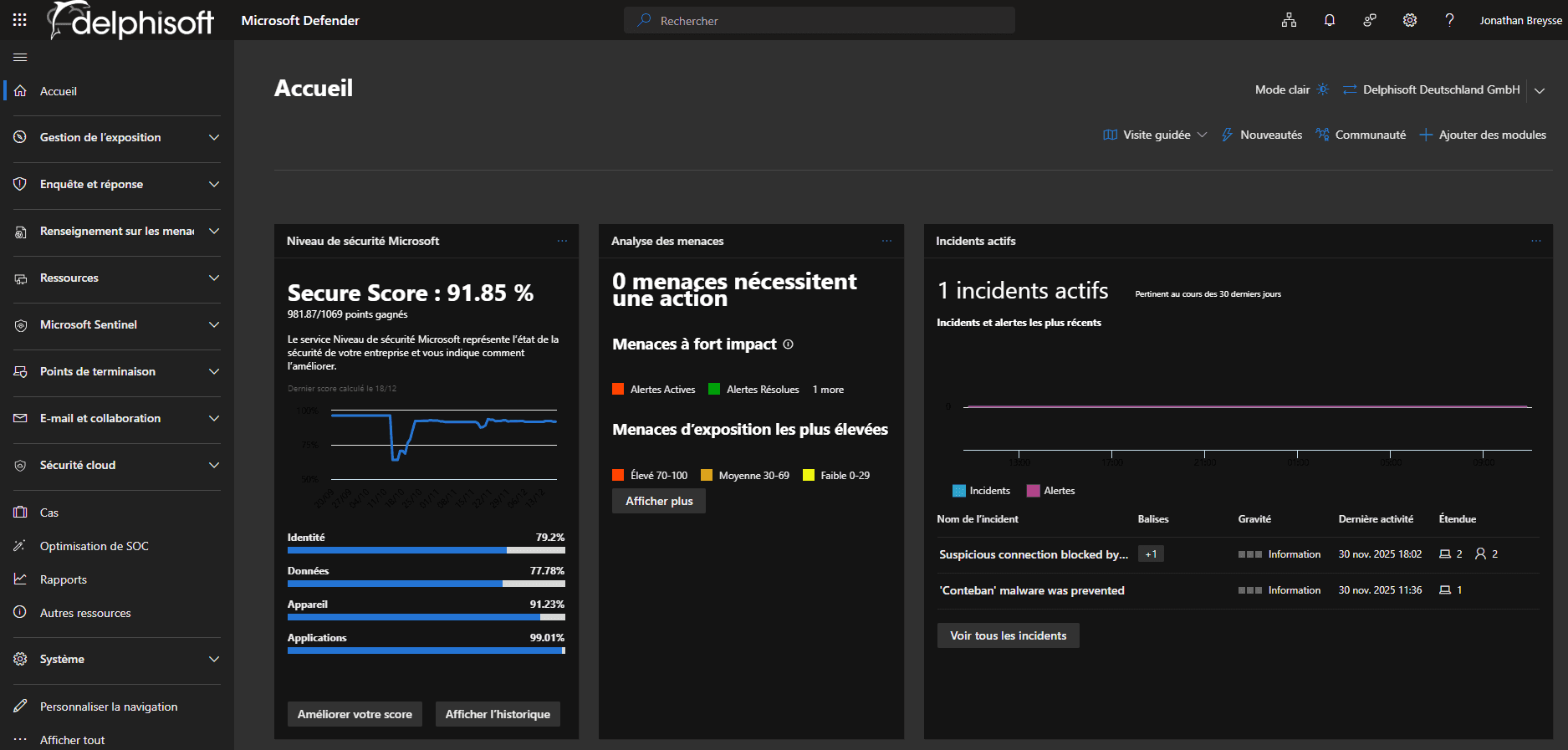Expand Sécurité cloud chevron
The height and width of the screenshot is (750, 1568).
[214, 465]
